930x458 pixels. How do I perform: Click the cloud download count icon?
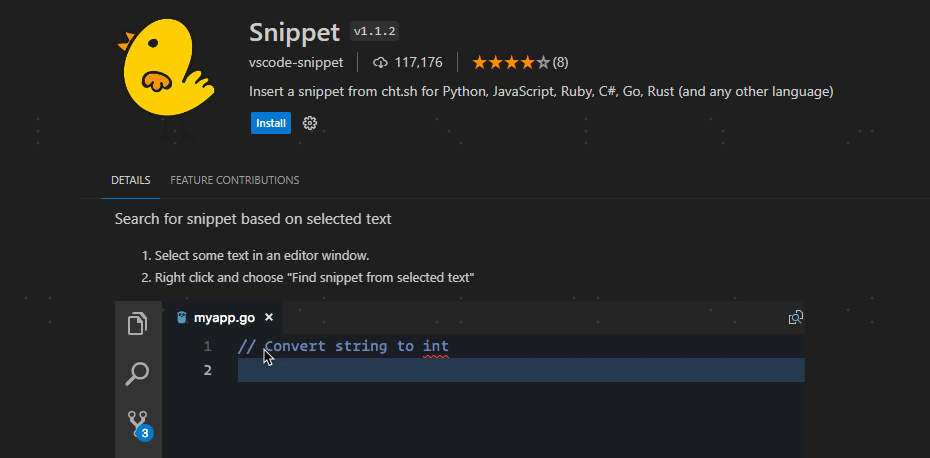click(x=380, y=62)
